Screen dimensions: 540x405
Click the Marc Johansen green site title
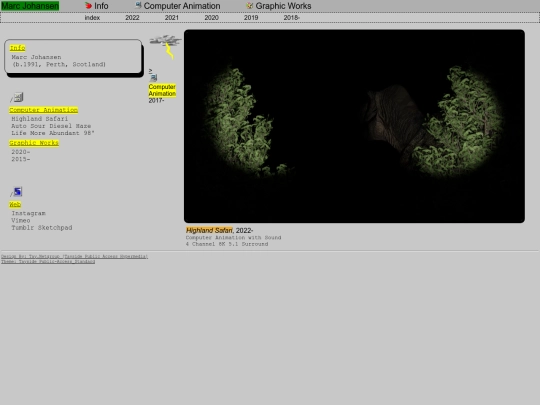[x=30, y=6]
